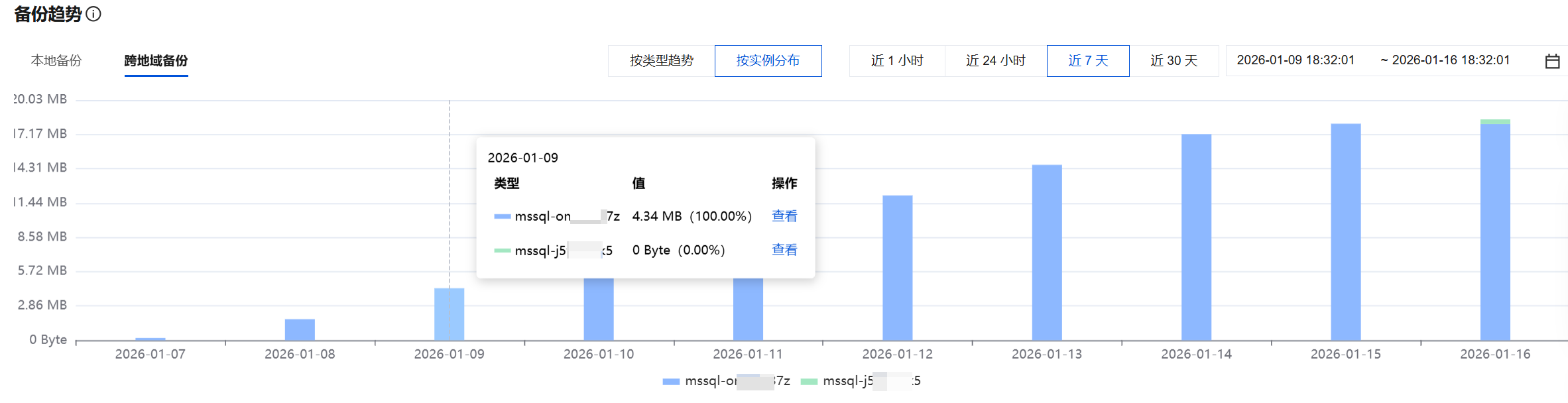This screenshot has height=403, width=1568.
Task: Click the bar for 2026-01-07
Action: coord(151,339)
